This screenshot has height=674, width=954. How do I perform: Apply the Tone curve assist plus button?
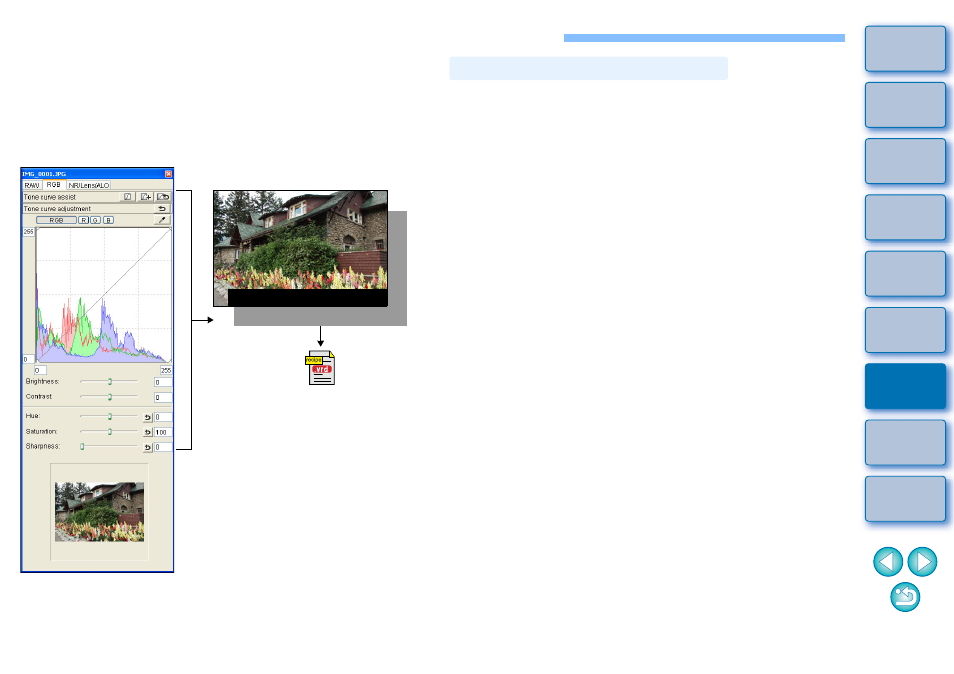[x=146, y=196]
